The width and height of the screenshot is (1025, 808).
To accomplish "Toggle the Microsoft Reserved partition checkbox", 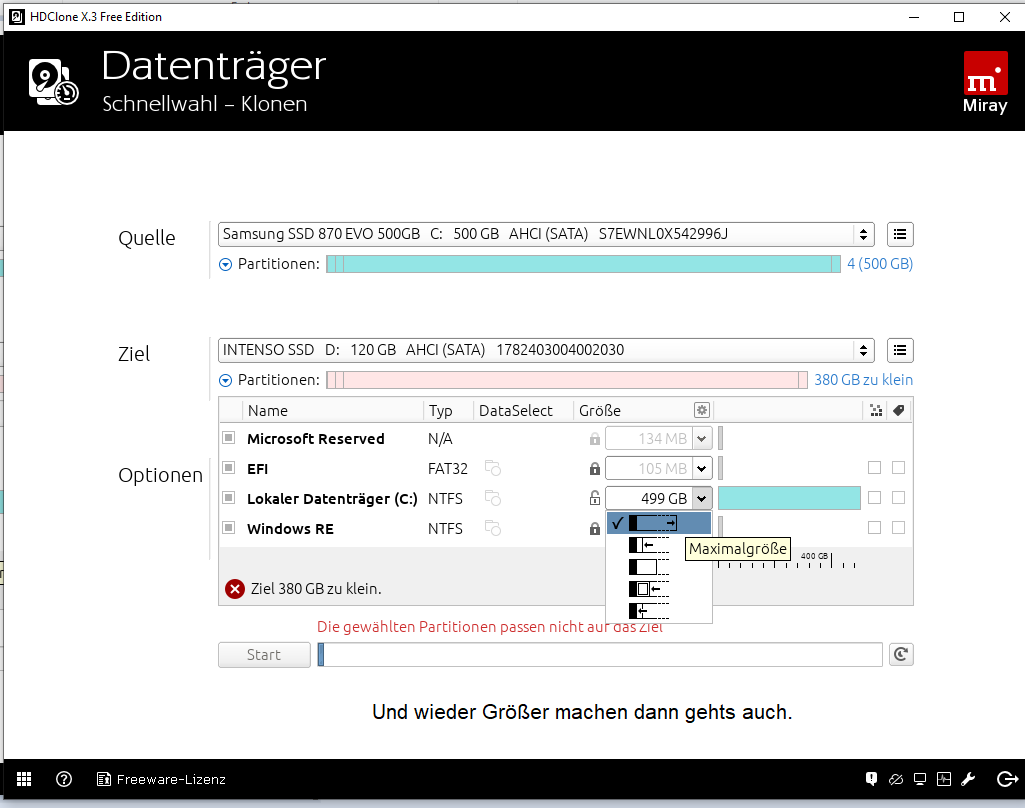I will 228,437.
